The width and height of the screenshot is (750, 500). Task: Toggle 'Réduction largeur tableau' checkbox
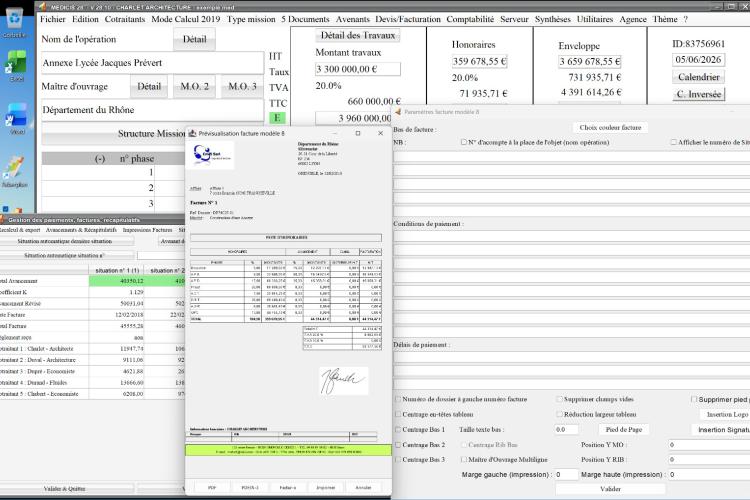pos(559,414)
